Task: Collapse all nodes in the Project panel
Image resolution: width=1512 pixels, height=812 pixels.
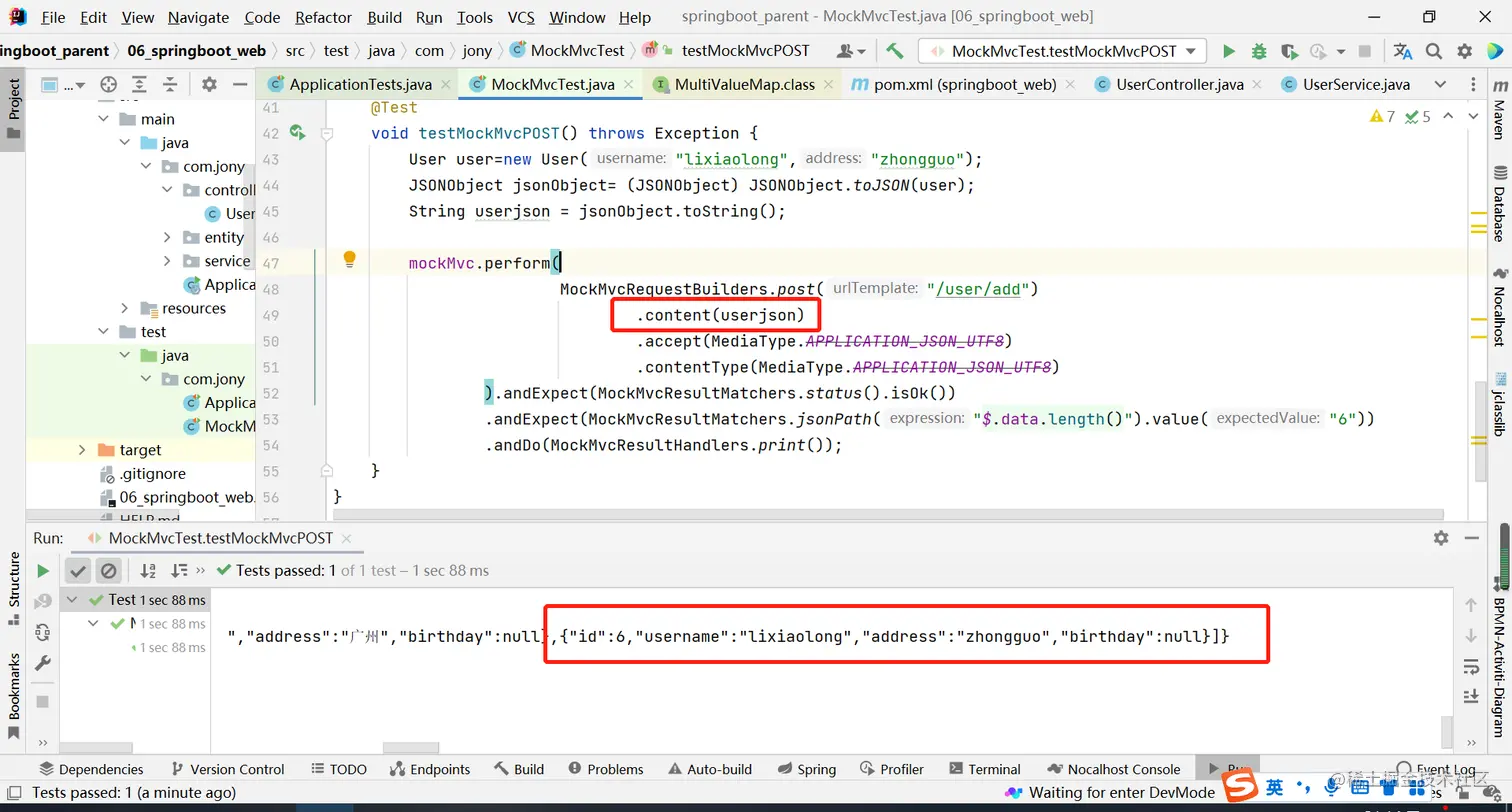Action: 169,85
